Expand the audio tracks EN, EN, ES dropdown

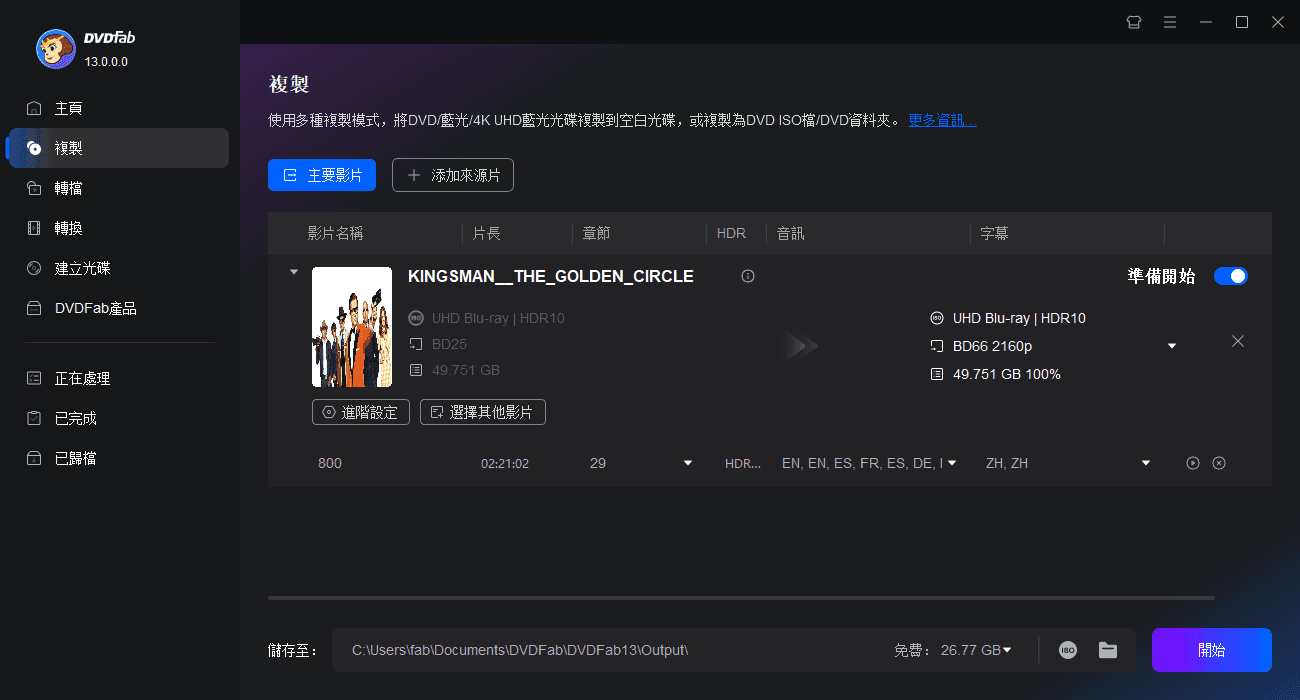[952, 463]
